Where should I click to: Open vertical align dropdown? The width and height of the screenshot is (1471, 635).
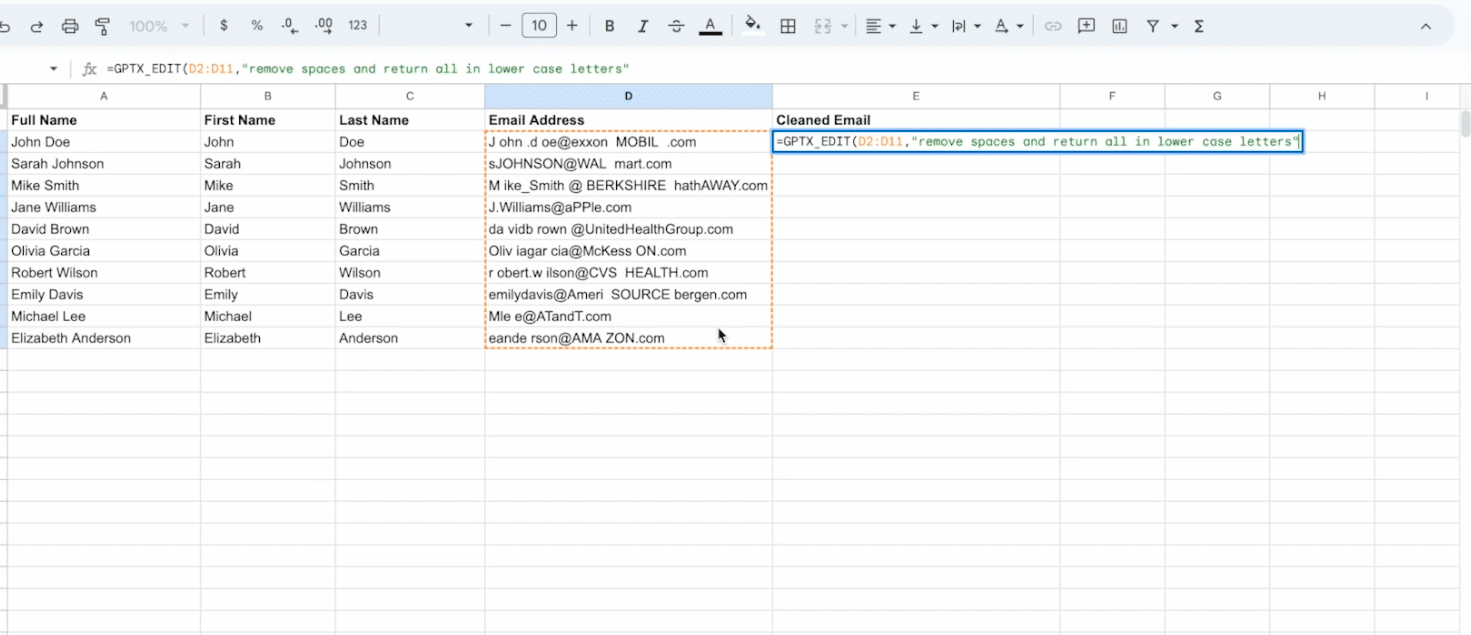[922, 27]
